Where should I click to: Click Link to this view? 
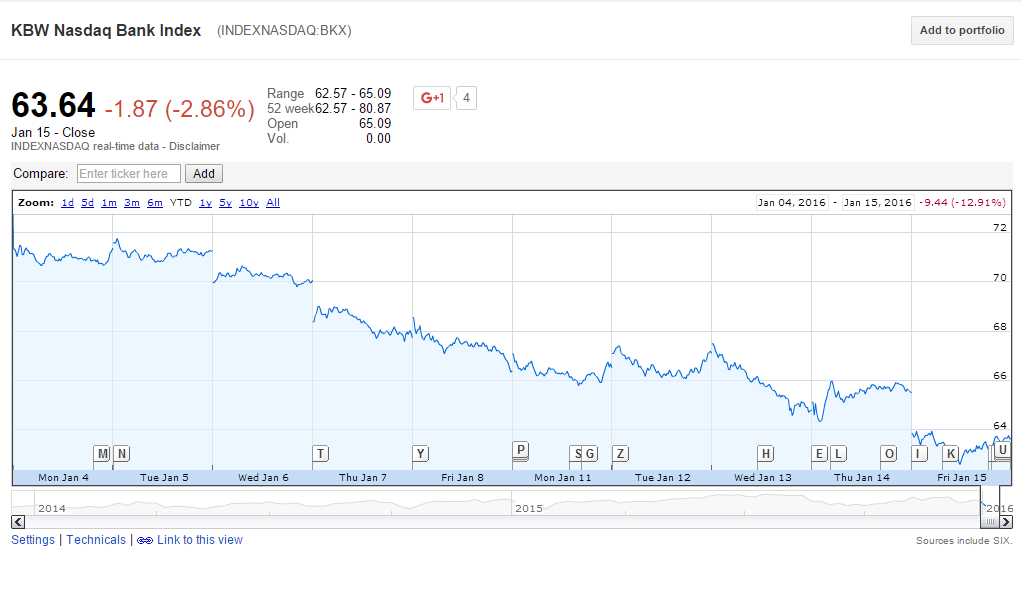[199, 540]
